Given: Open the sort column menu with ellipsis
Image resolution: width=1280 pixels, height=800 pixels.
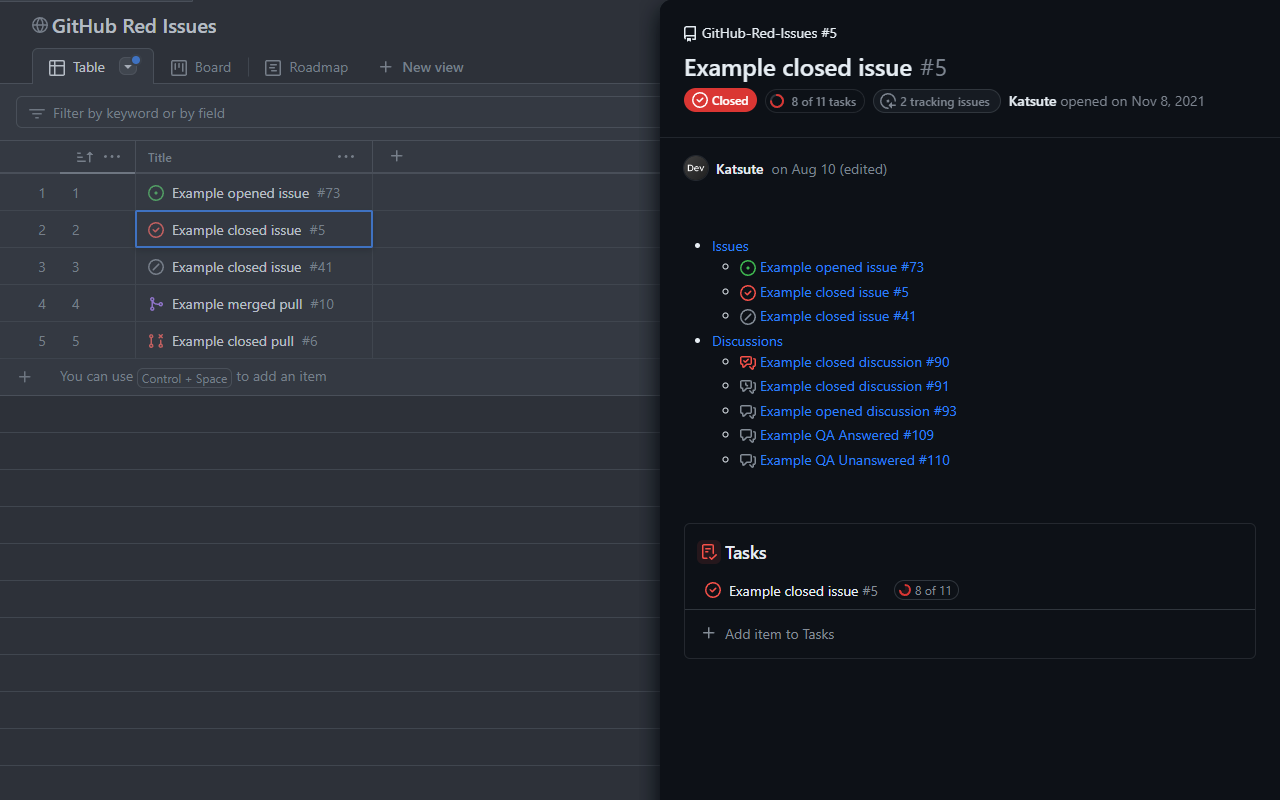Looking at the screenshot, I should [113, 157].
